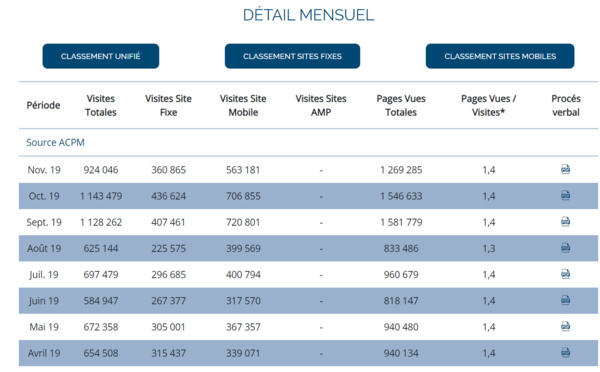This screenshot has height=372, width=600.
Task: Select the Oct. 19 period cell
Action: click(44, 196)
